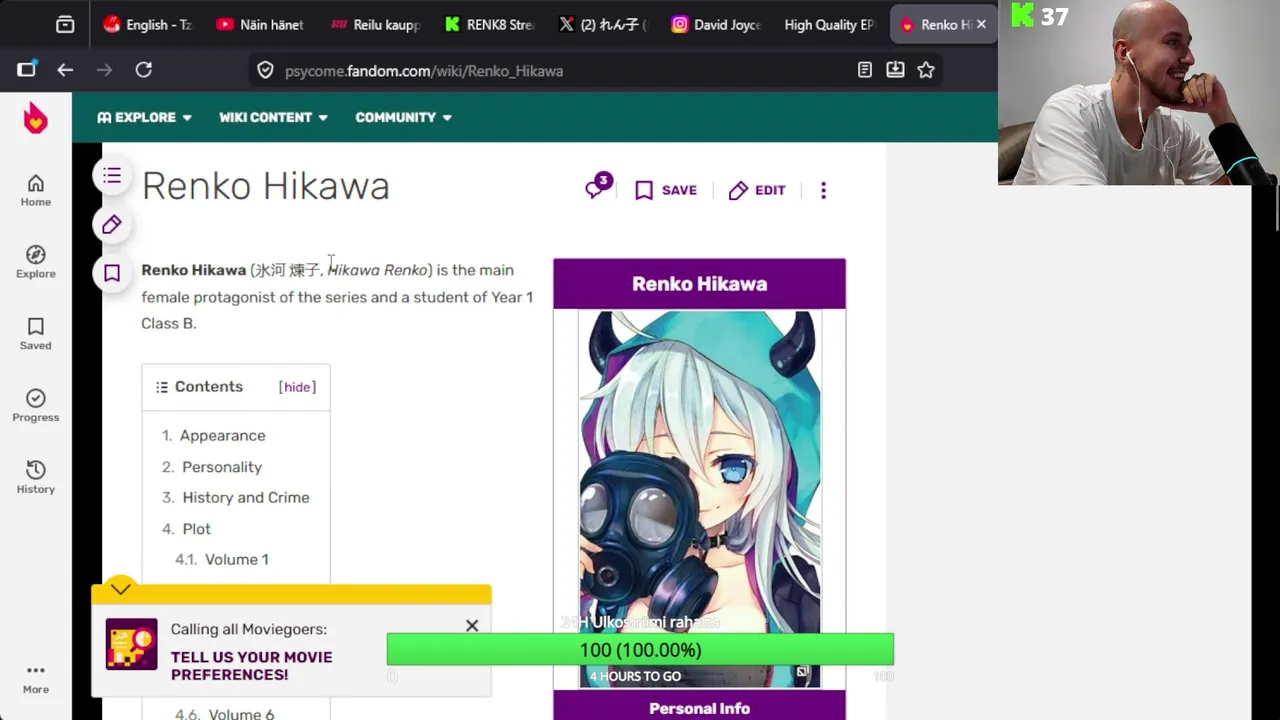Toggle reader view icon
Viewport: 1280px width, 720px height.
865,70
